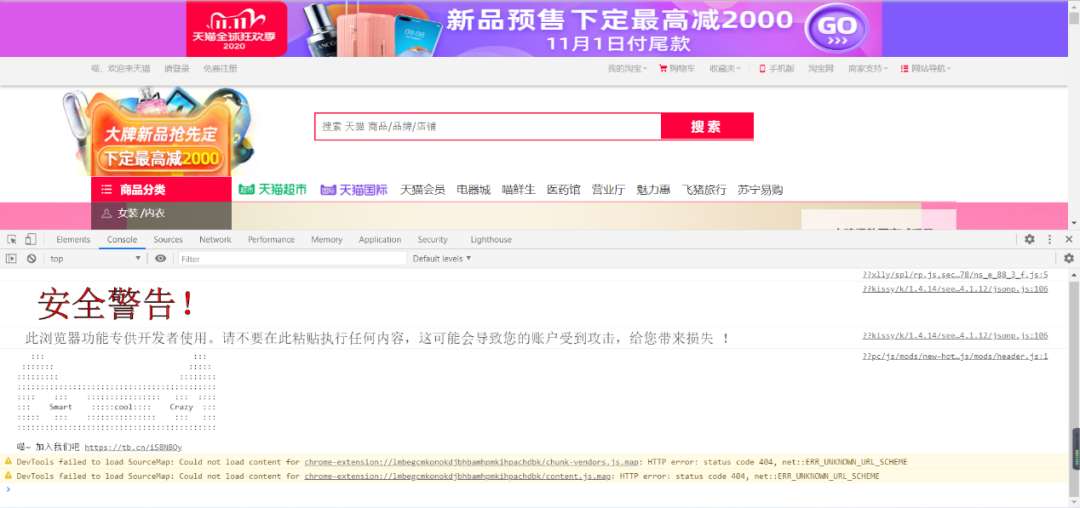Click the 天猫超市 logo link
Screen dimensions: 1080x508
pyautogui.click(x=273, y=189)
